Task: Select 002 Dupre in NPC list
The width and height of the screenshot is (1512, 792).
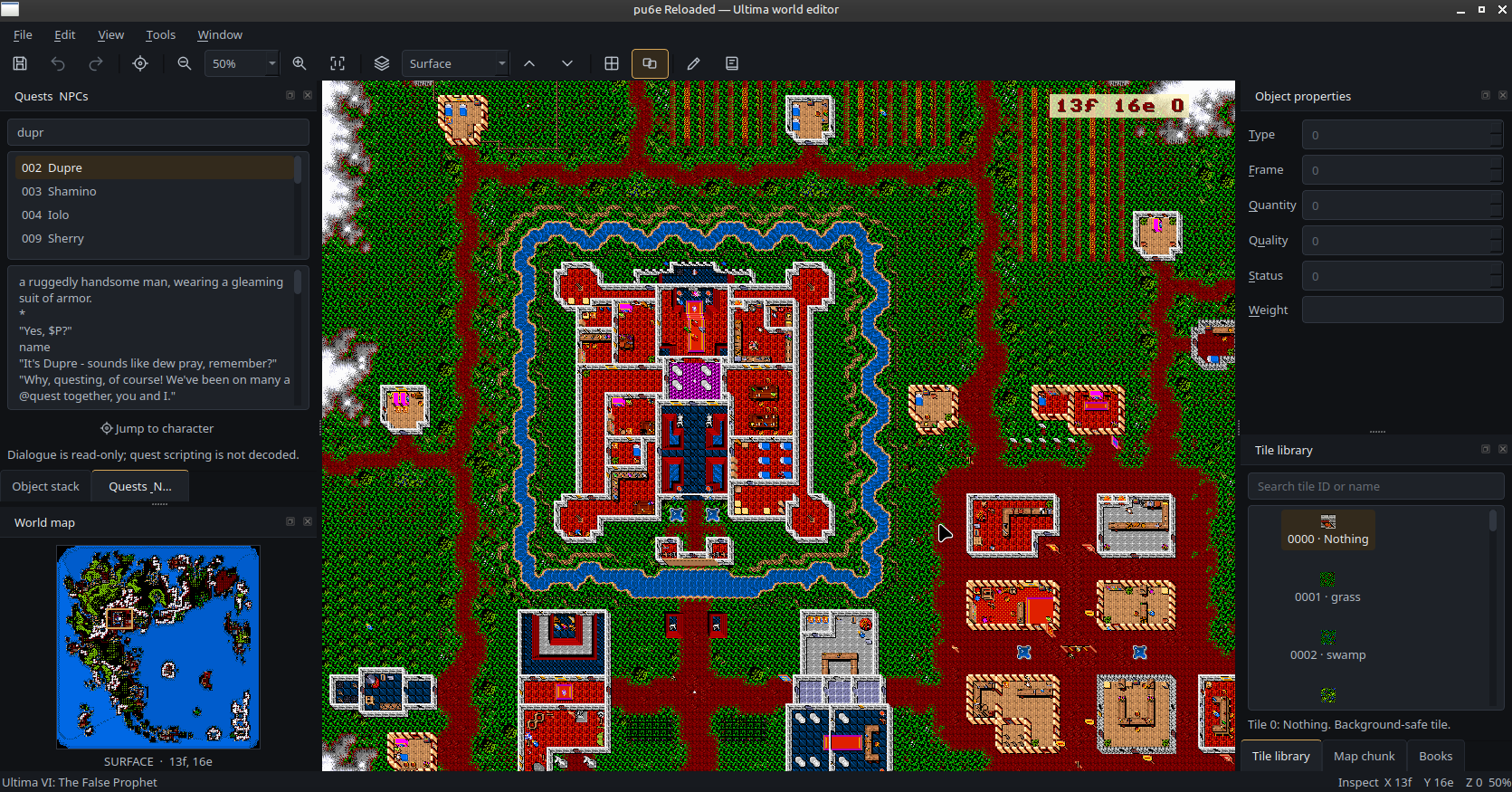Action: (x=154, y=167)
